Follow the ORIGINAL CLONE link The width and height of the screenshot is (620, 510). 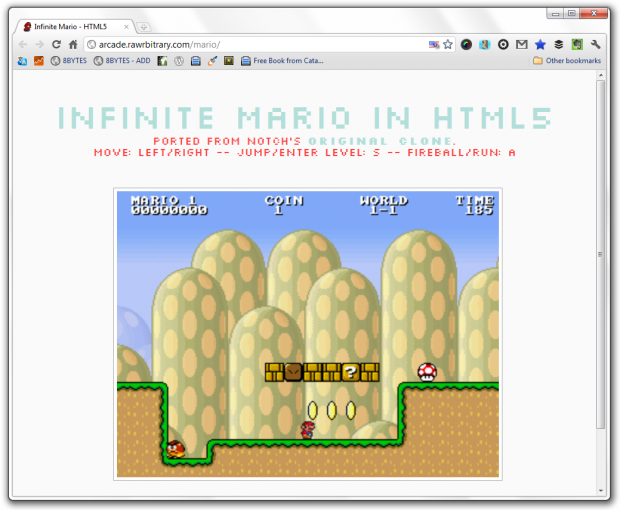(x=382, y=141)
